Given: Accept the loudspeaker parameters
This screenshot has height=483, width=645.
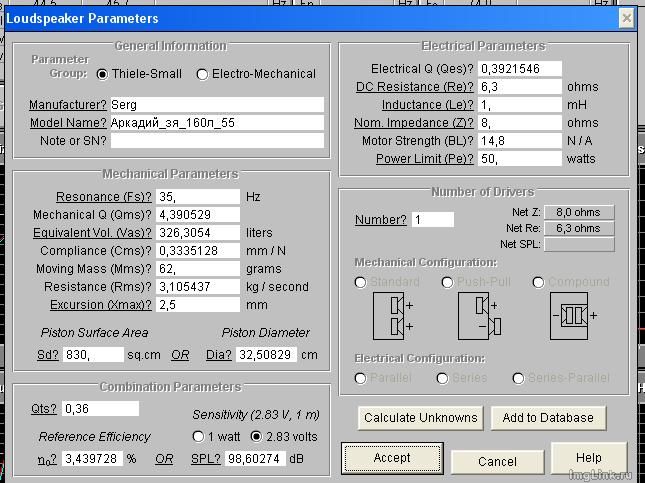Looking at the screenshot, I should (392, 458).
